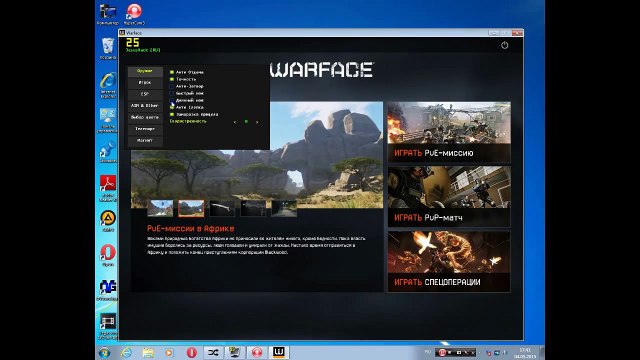Screen dimensions: 640x360
Task: Open the Adobe Reader desktop shortcut
Action: pyautogui.click(x=108, y=188)
